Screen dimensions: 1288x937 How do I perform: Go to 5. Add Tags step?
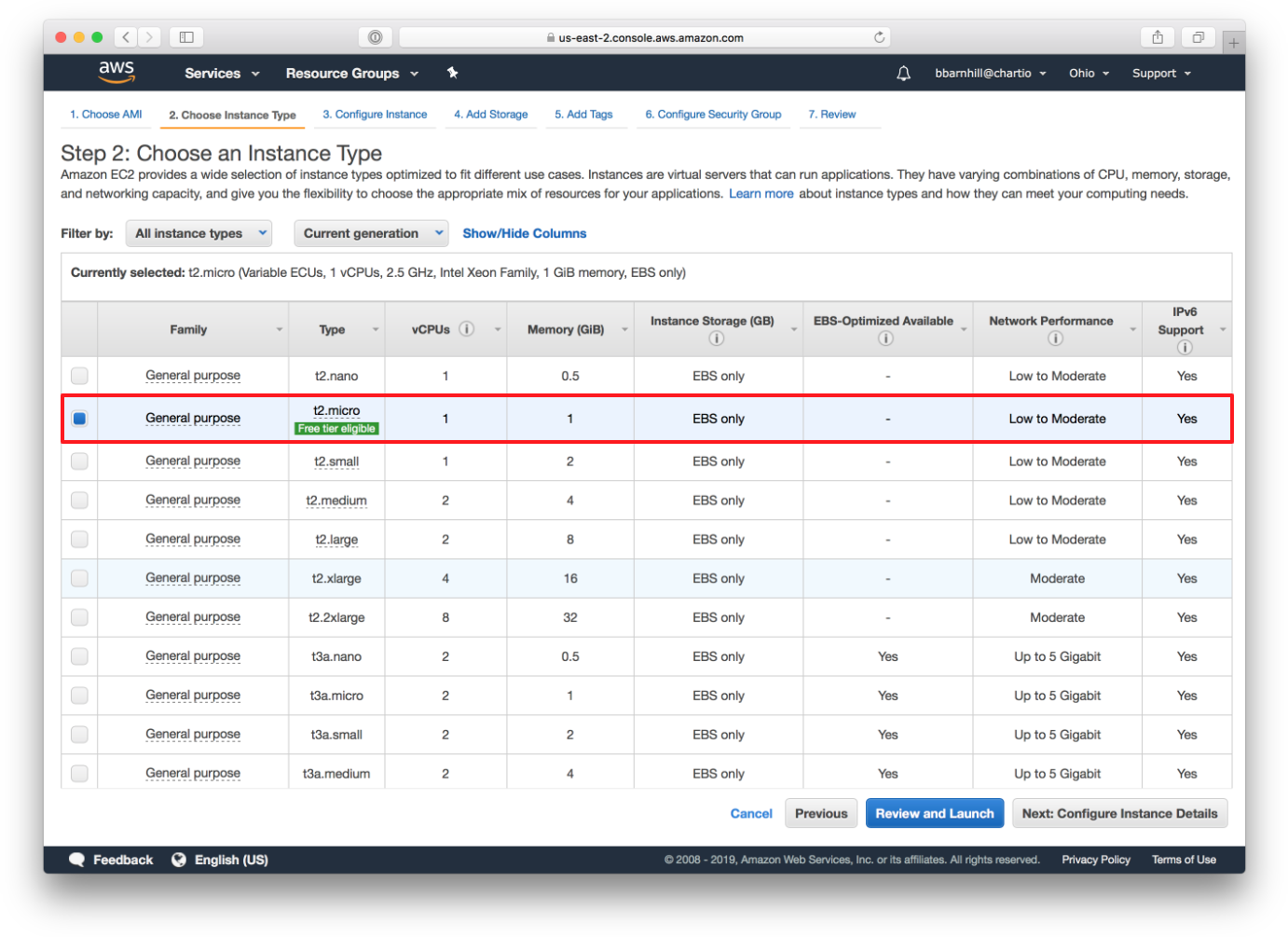[x=583, y=115]
